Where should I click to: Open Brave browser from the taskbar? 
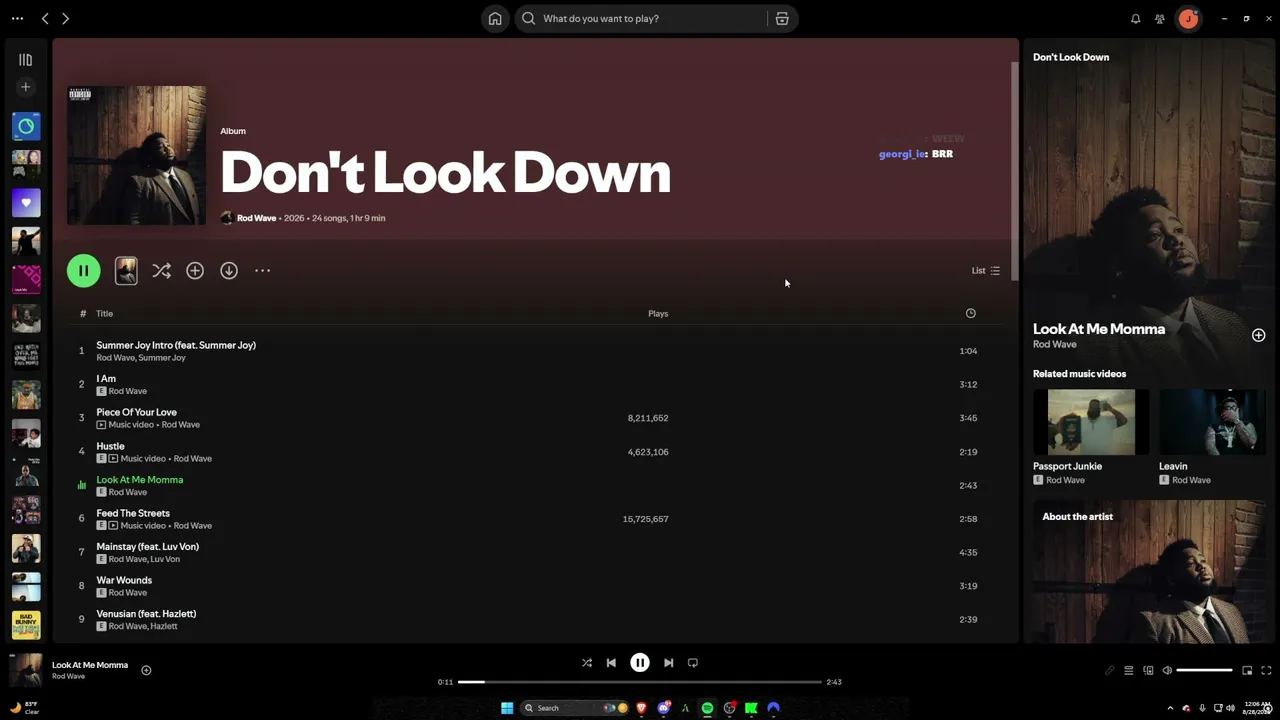coord(641,708)
